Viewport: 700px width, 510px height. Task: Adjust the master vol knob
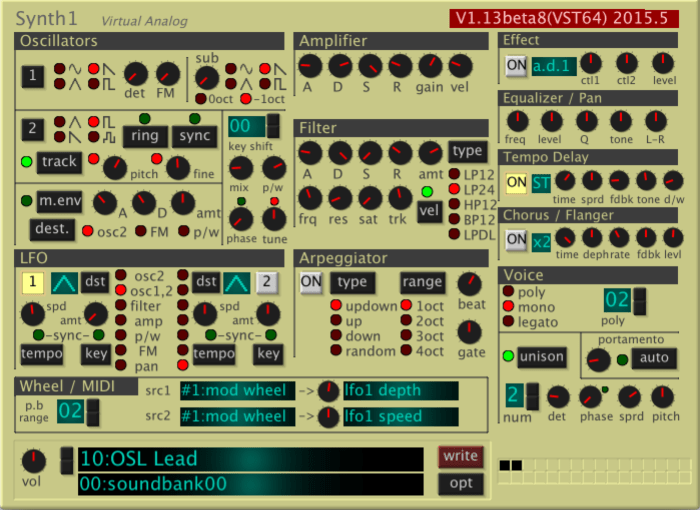[x=33, y=461]
